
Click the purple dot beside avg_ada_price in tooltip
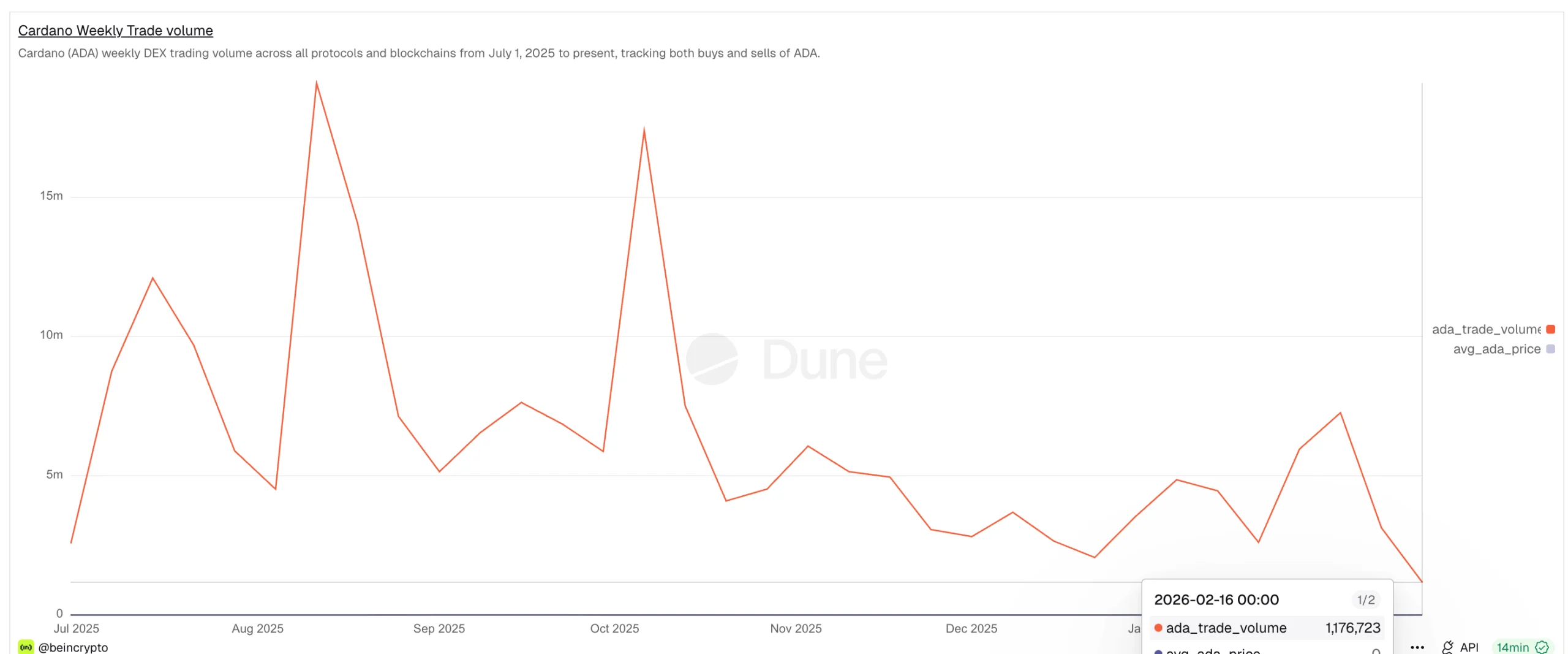point(1158,652)
